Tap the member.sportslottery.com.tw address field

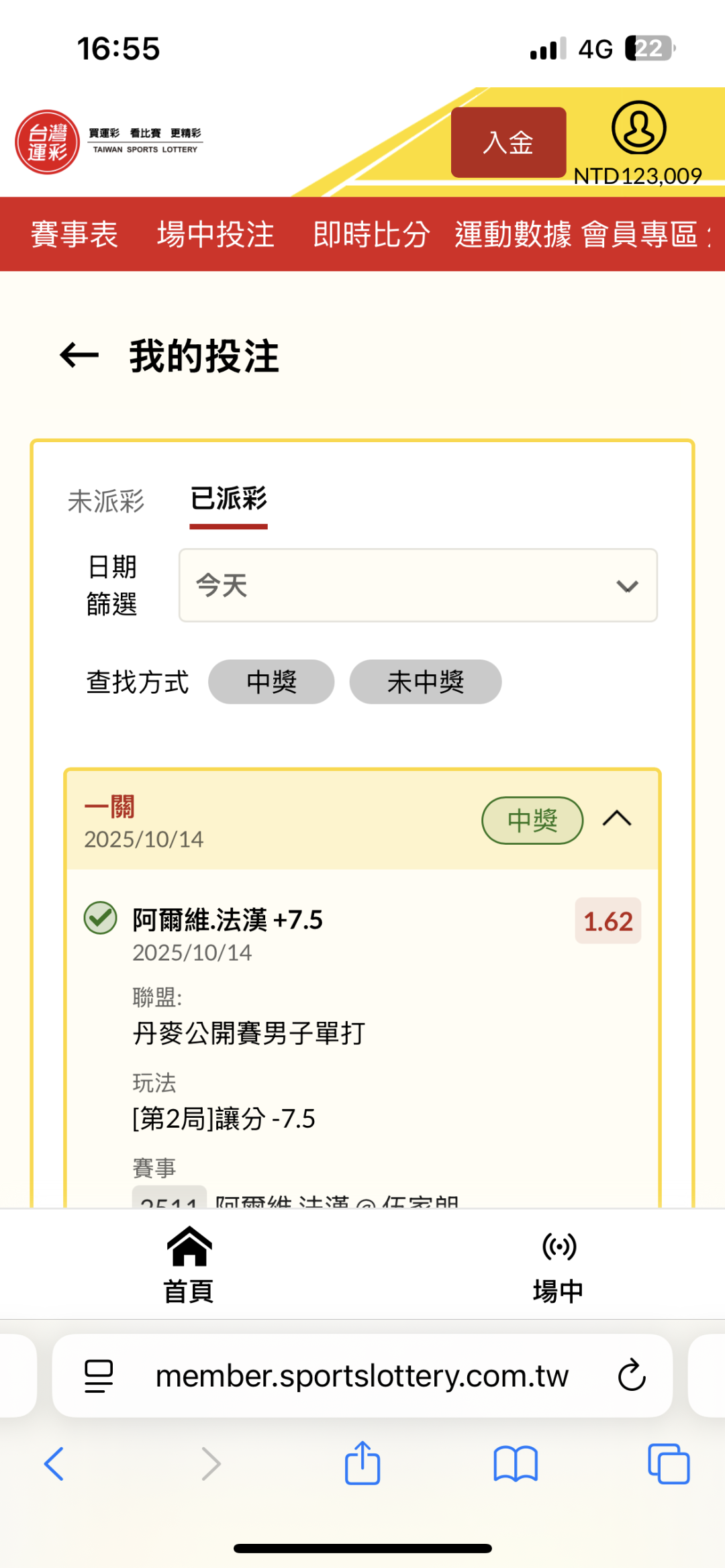coord(362,1375)
